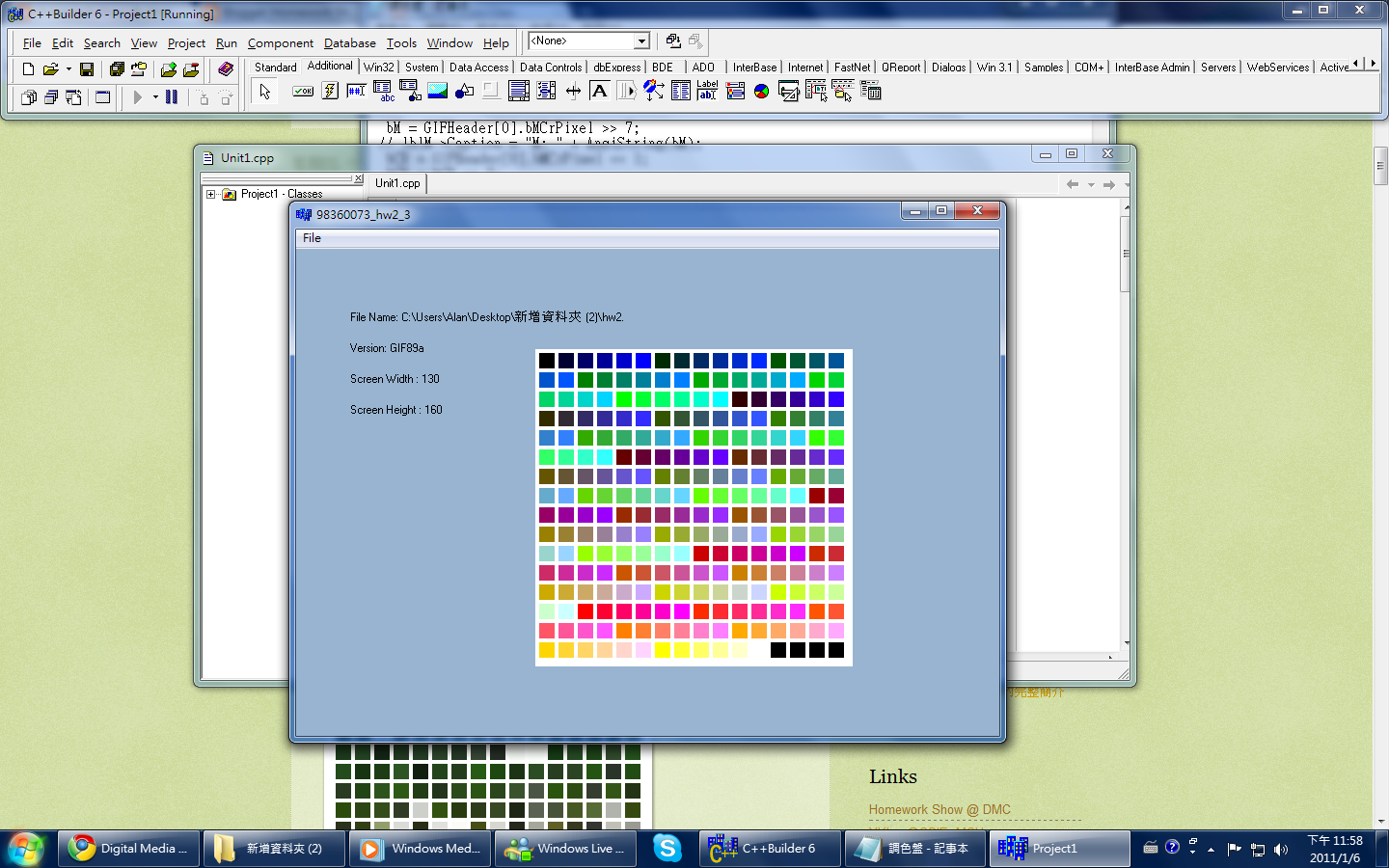Pick the MaskEdit component icon
The height and width of the screenshot is (868, 1389).
coord(356,92)
